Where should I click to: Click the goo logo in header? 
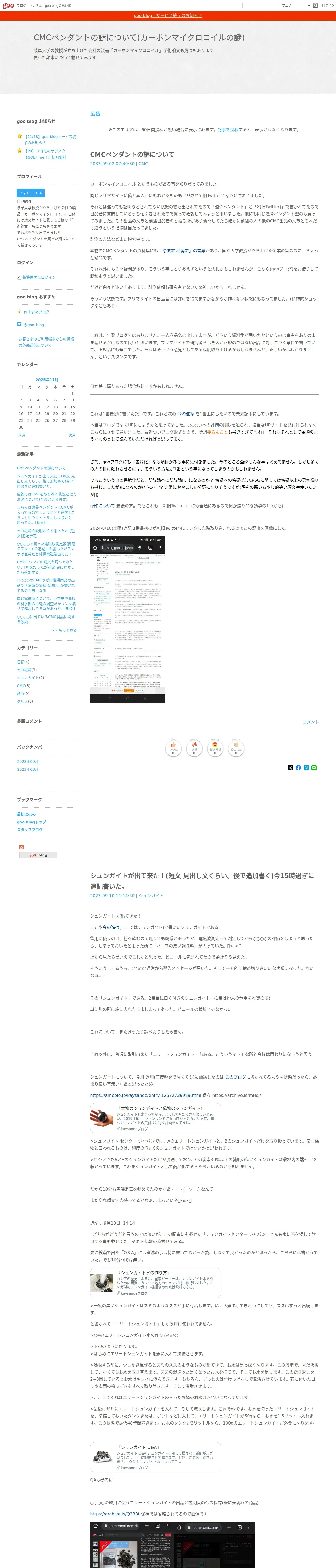(8, 5)
